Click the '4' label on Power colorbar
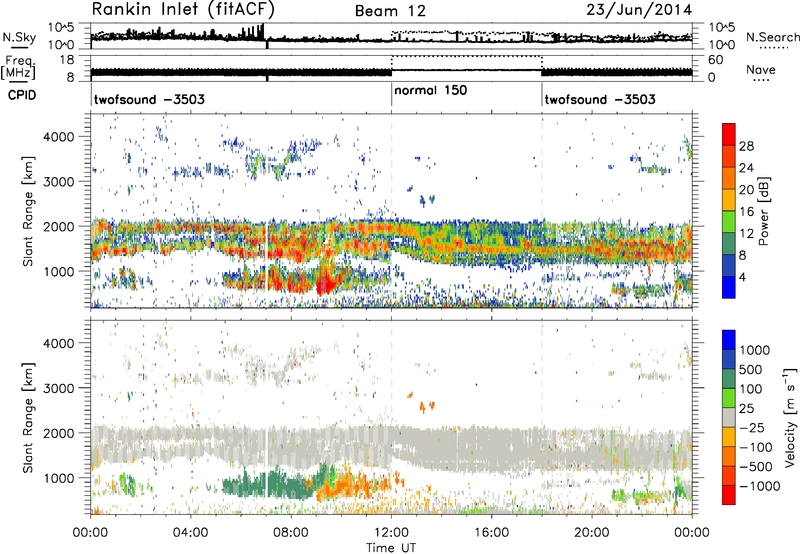Screen dimensions: 800x554 [x=743, y=278]
